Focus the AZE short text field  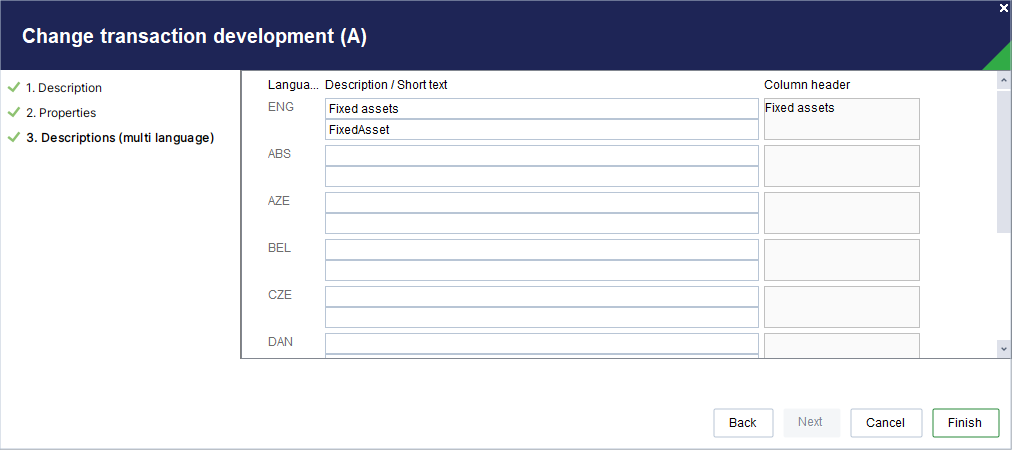tap(541, 223)
